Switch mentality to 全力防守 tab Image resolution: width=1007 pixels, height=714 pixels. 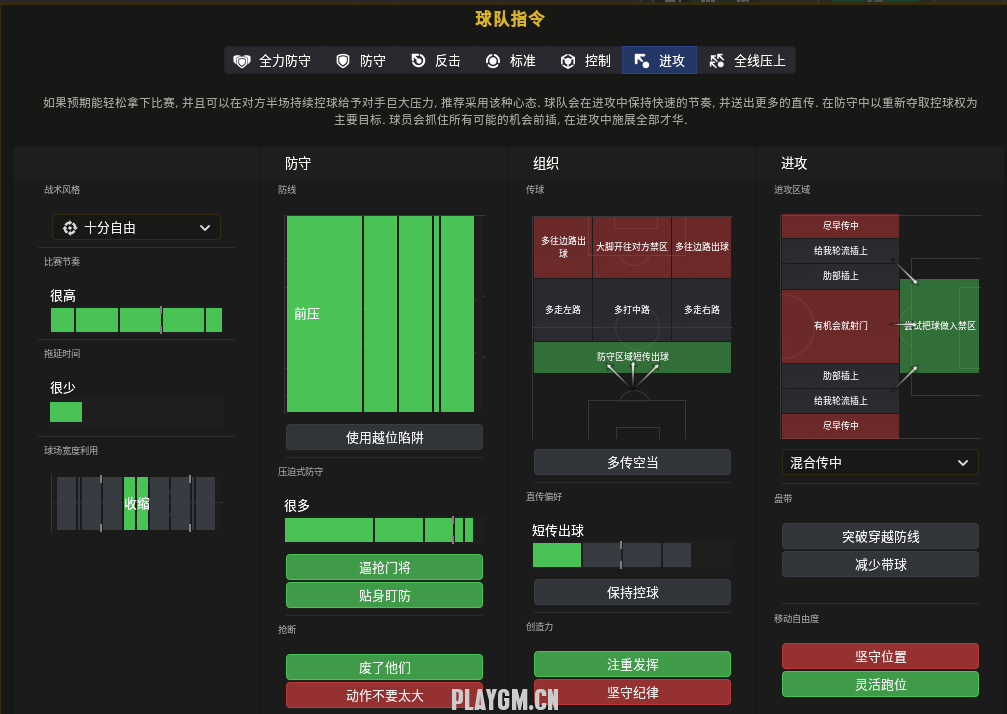point(273,61)
